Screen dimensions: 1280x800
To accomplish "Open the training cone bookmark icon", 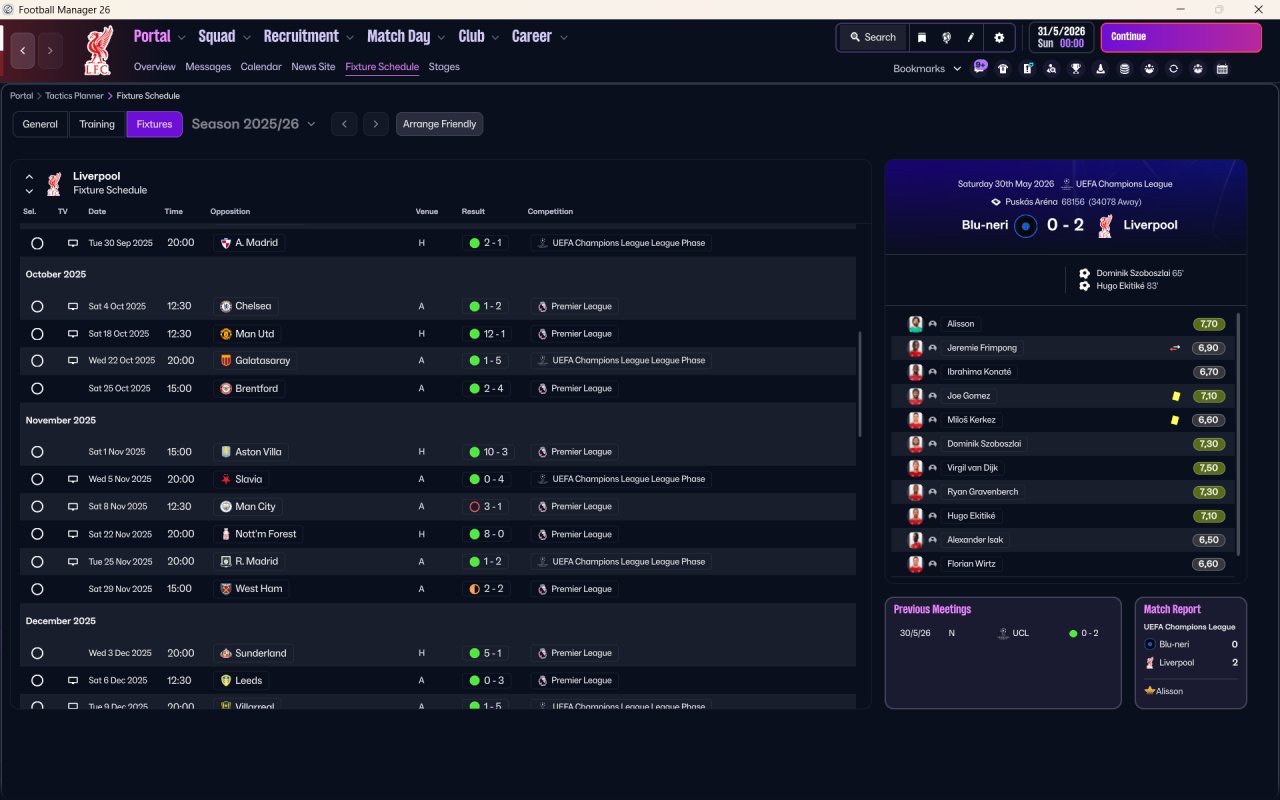I will [1100, 69].
